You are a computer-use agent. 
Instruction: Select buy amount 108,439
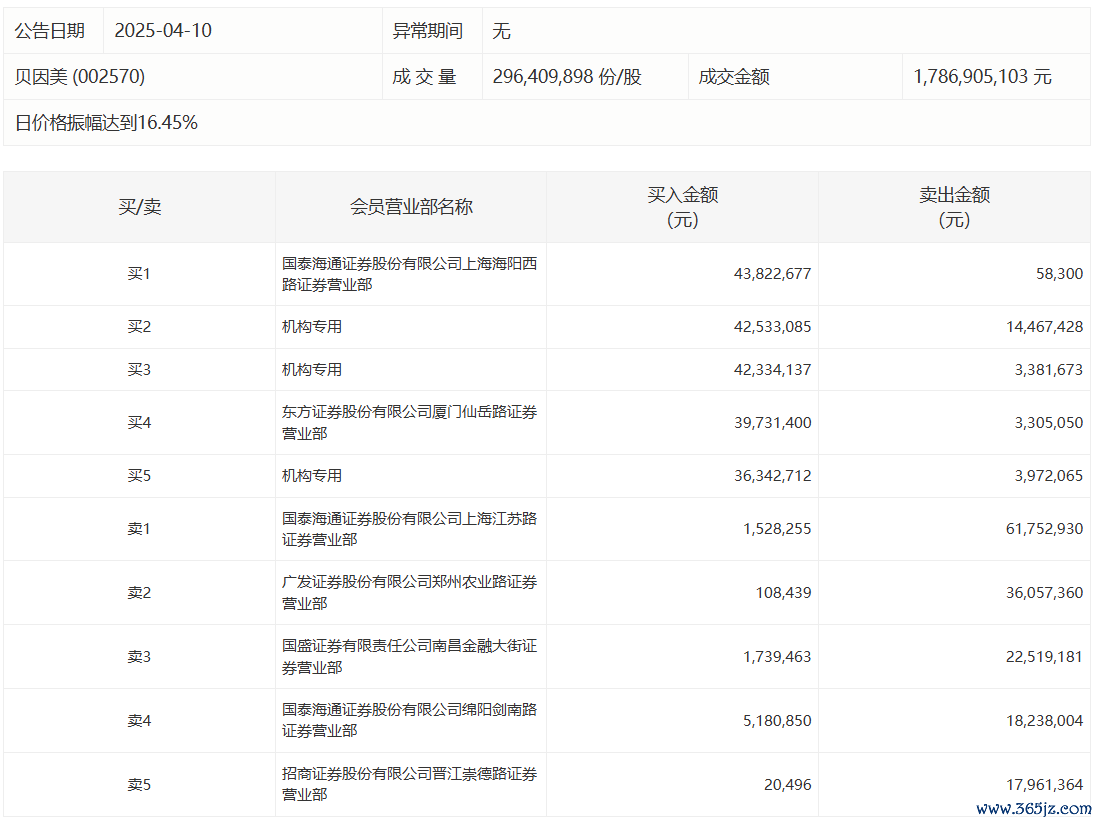click(783, 593)
